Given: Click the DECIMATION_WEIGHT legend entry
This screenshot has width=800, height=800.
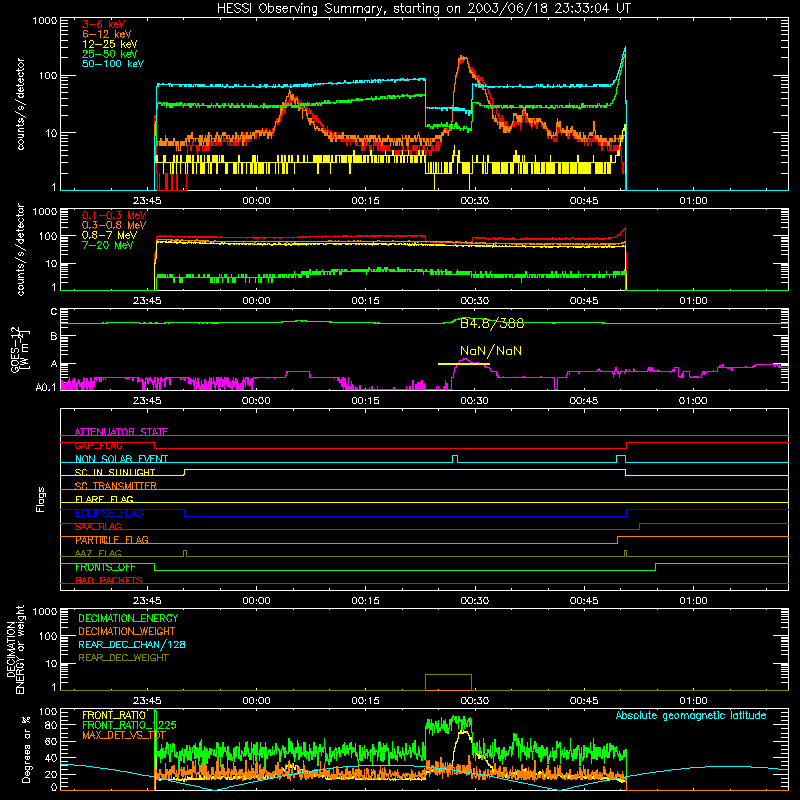Looking at the screenshot, I should click(x=127, y=631).
